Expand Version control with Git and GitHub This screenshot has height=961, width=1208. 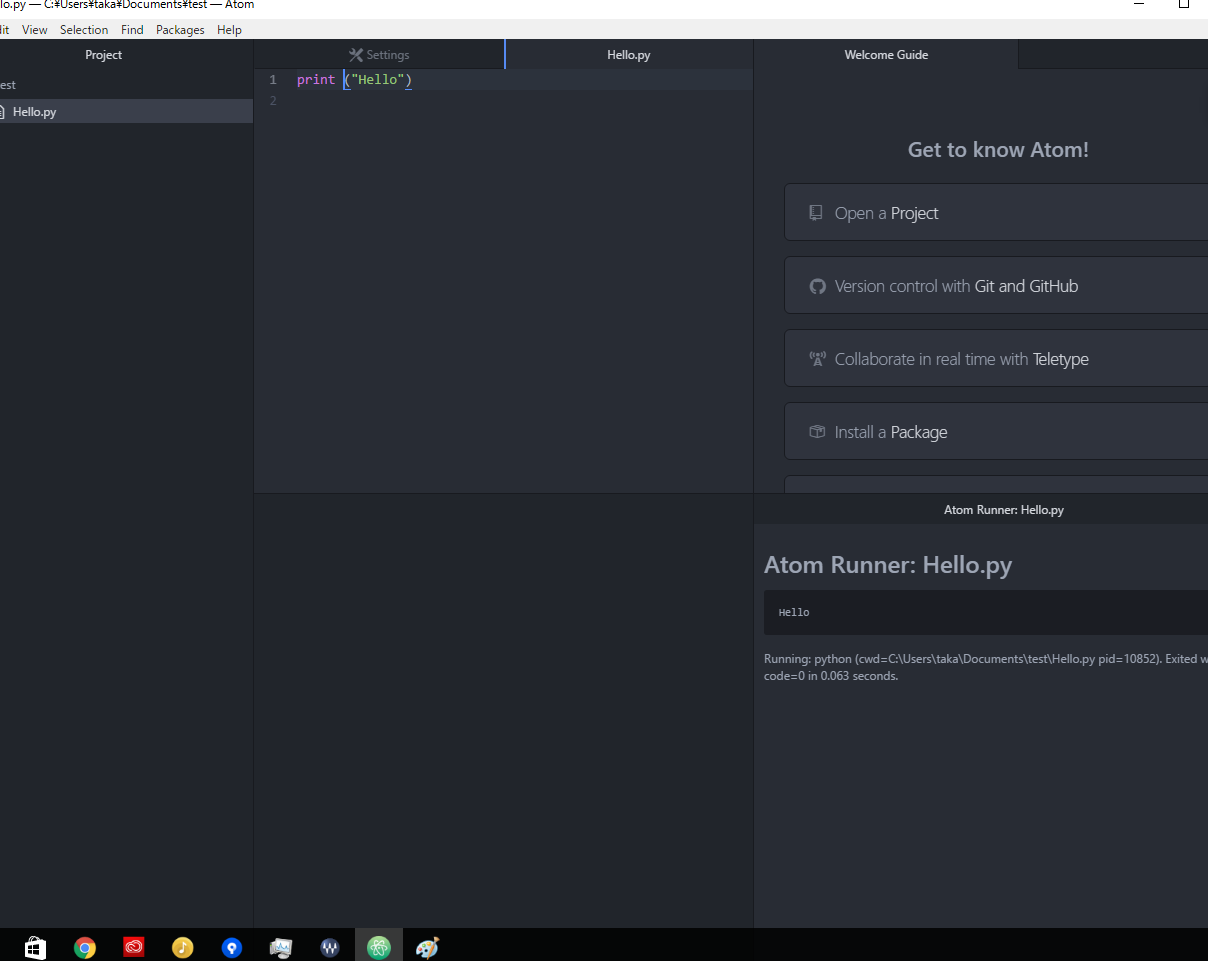pyautogui.click(x=996, y=286)
